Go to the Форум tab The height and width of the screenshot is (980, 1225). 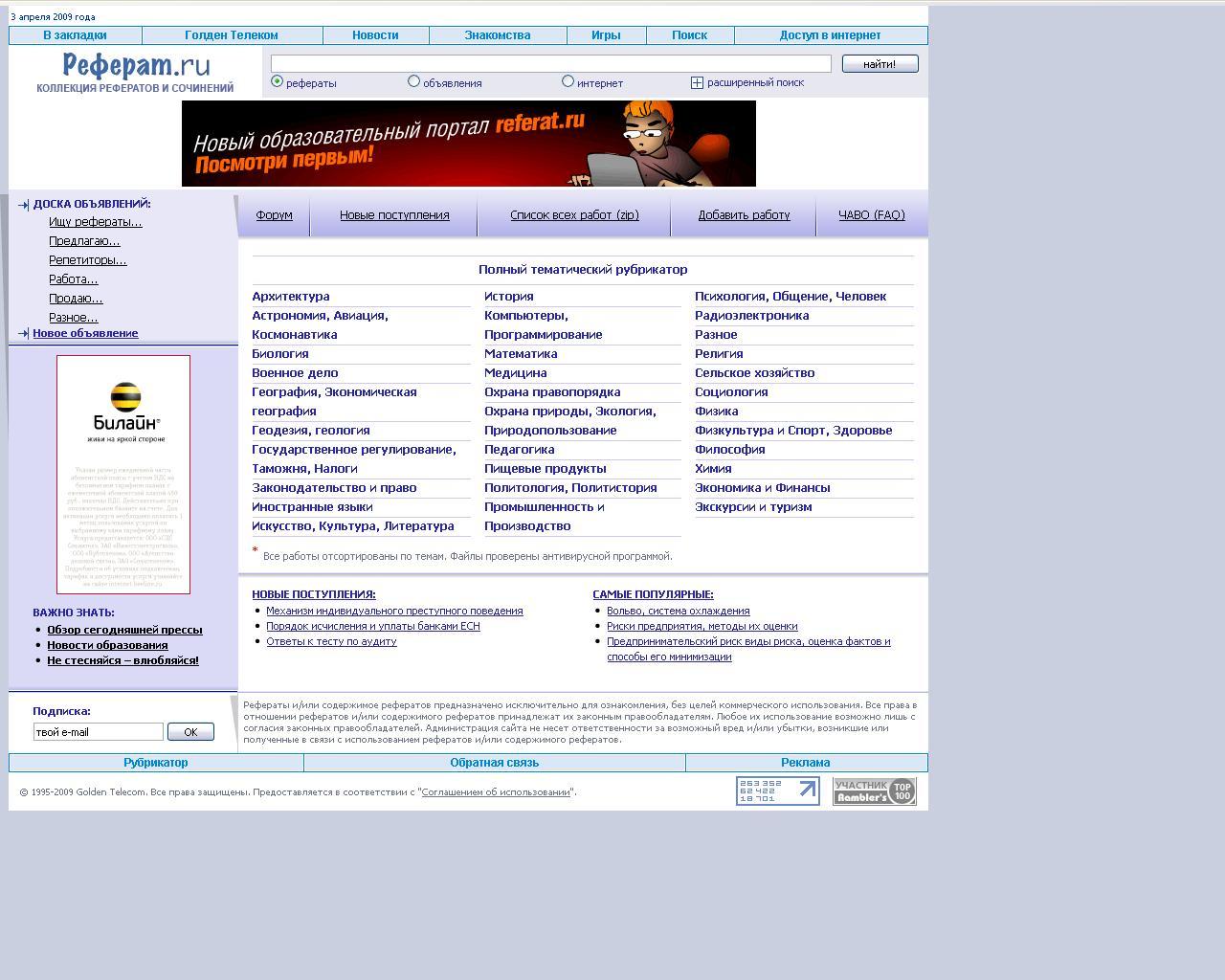pos(275,215)
